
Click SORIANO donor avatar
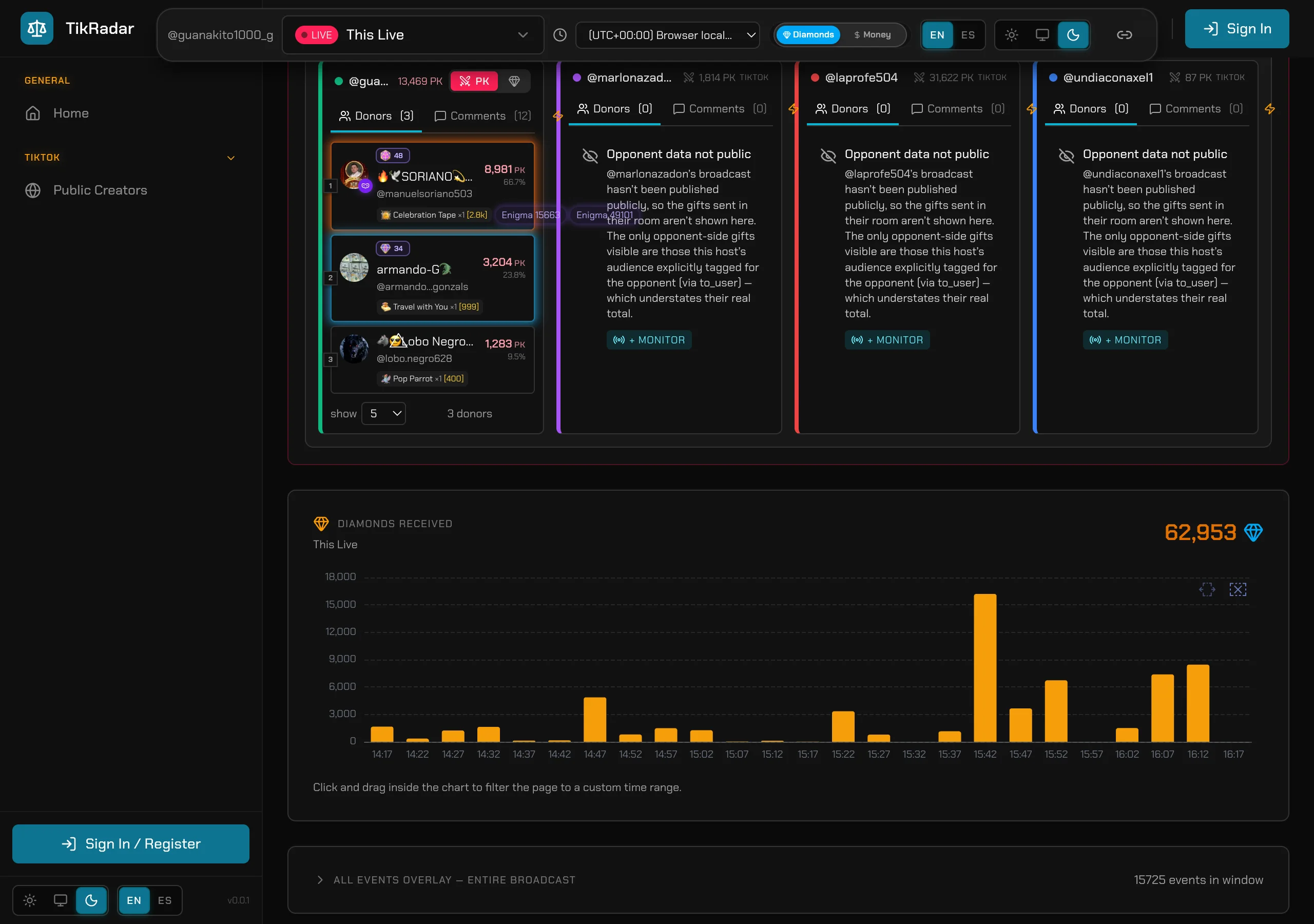(354, 175)
